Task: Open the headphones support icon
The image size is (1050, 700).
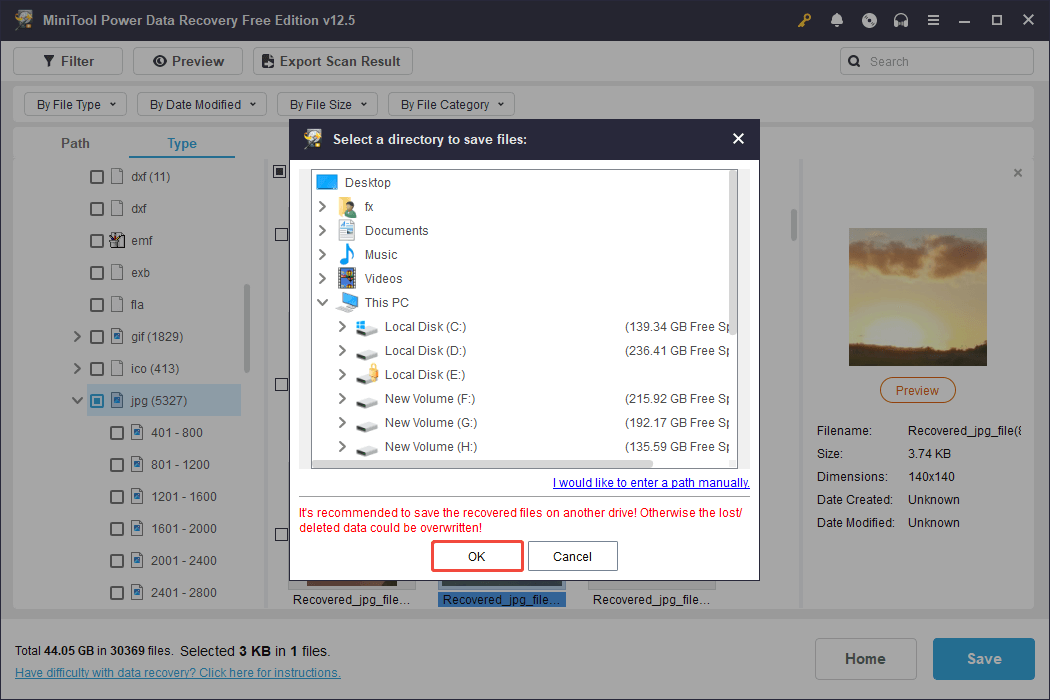Action: click(x=901, y=20)
